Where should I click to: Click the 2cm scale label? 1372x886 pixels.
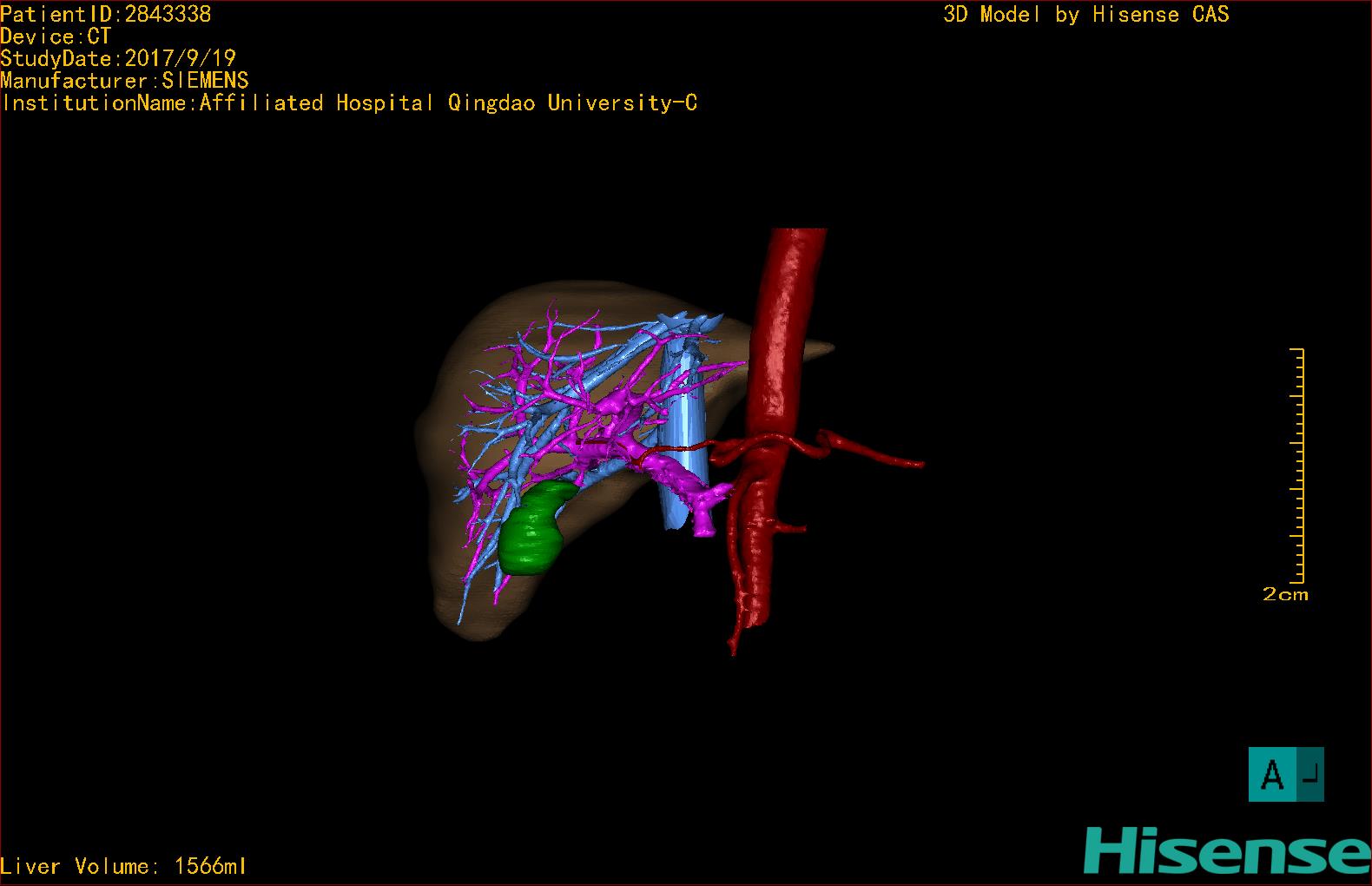tap(1285, 594)
